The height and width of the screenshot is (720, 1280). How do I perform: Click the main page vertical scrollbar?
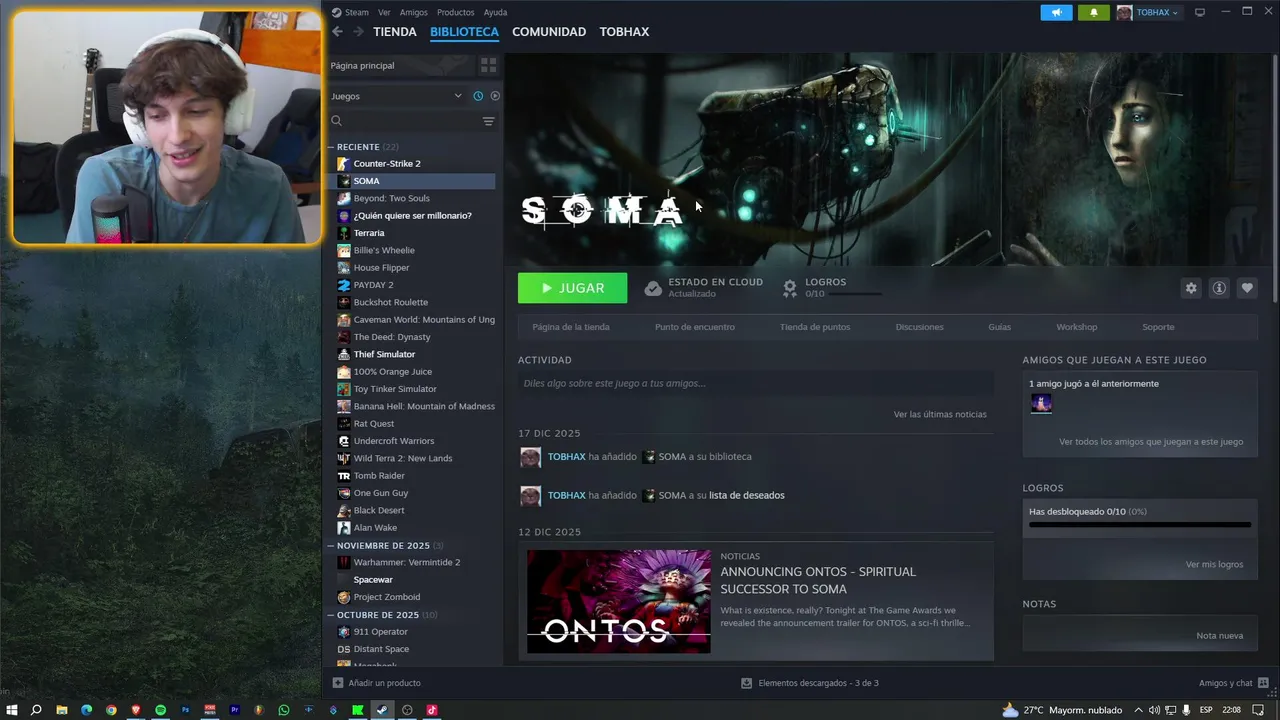pyautogui.click(x=1275, y=180)
